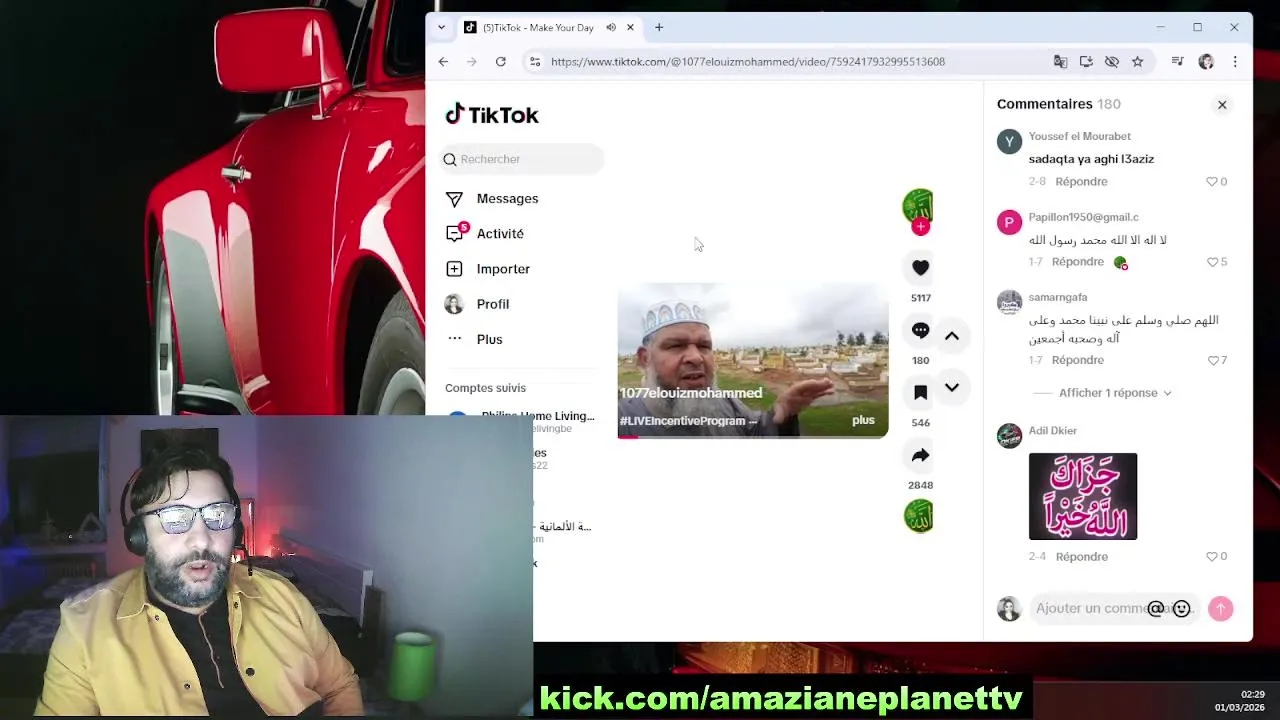View site information icon in address bar
Viewport: 1280px width, 720px height.
[x=535, y=62]
